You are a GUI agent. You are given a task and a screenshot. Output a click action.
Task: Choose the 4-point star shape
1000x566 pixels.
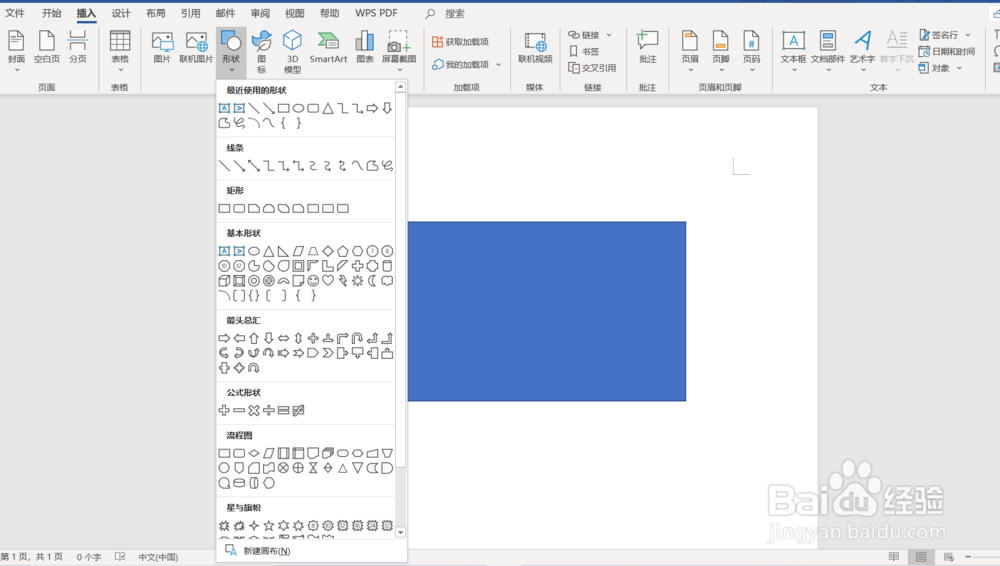point(254,526)
